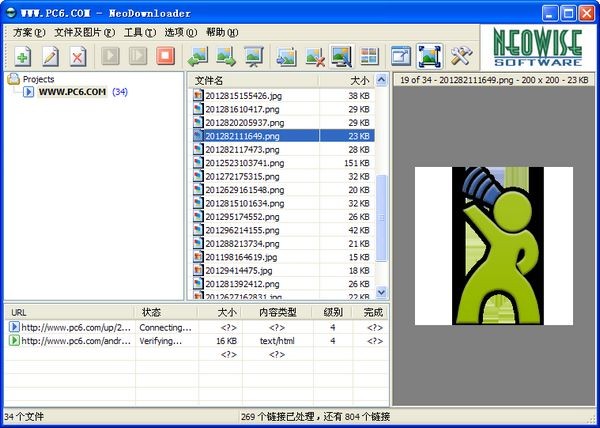
Task: Click the open in external window icon
Action: (x=400, y=56)
